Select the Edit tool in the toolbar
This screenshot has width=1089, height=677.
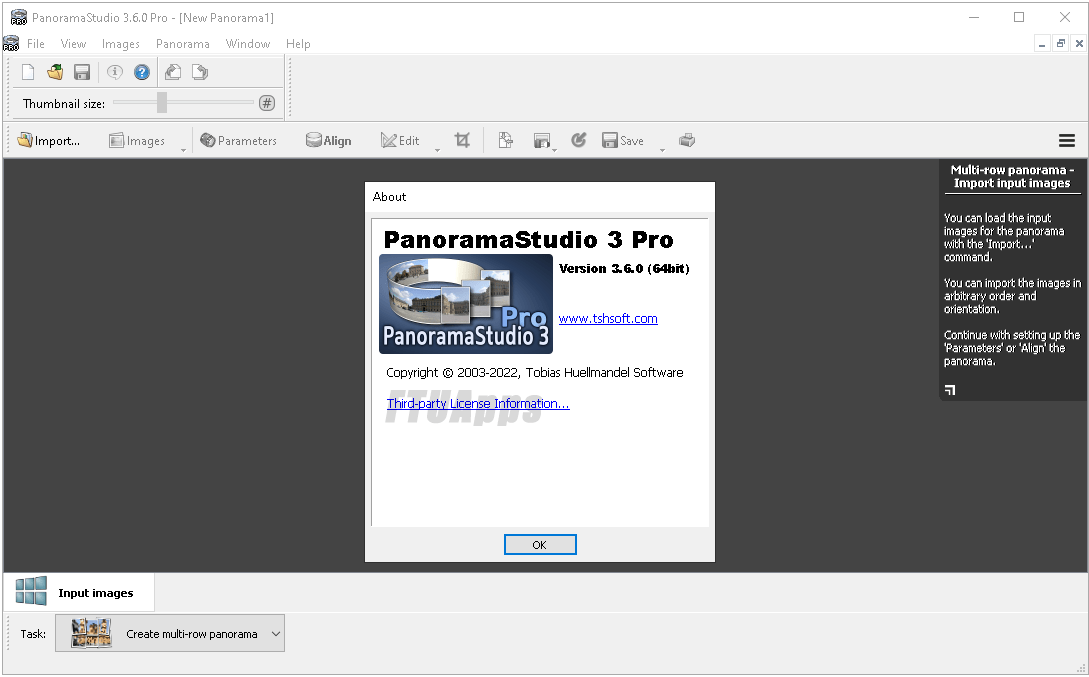click(400, 140)
